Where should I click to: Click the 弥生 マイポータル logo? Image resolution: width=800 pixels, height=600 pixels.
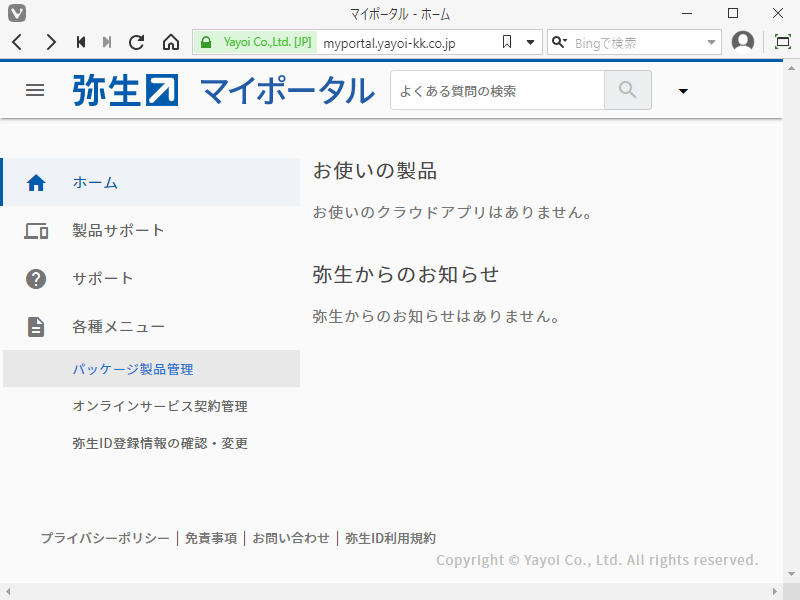pyautogui.click(x=223, y=91)
